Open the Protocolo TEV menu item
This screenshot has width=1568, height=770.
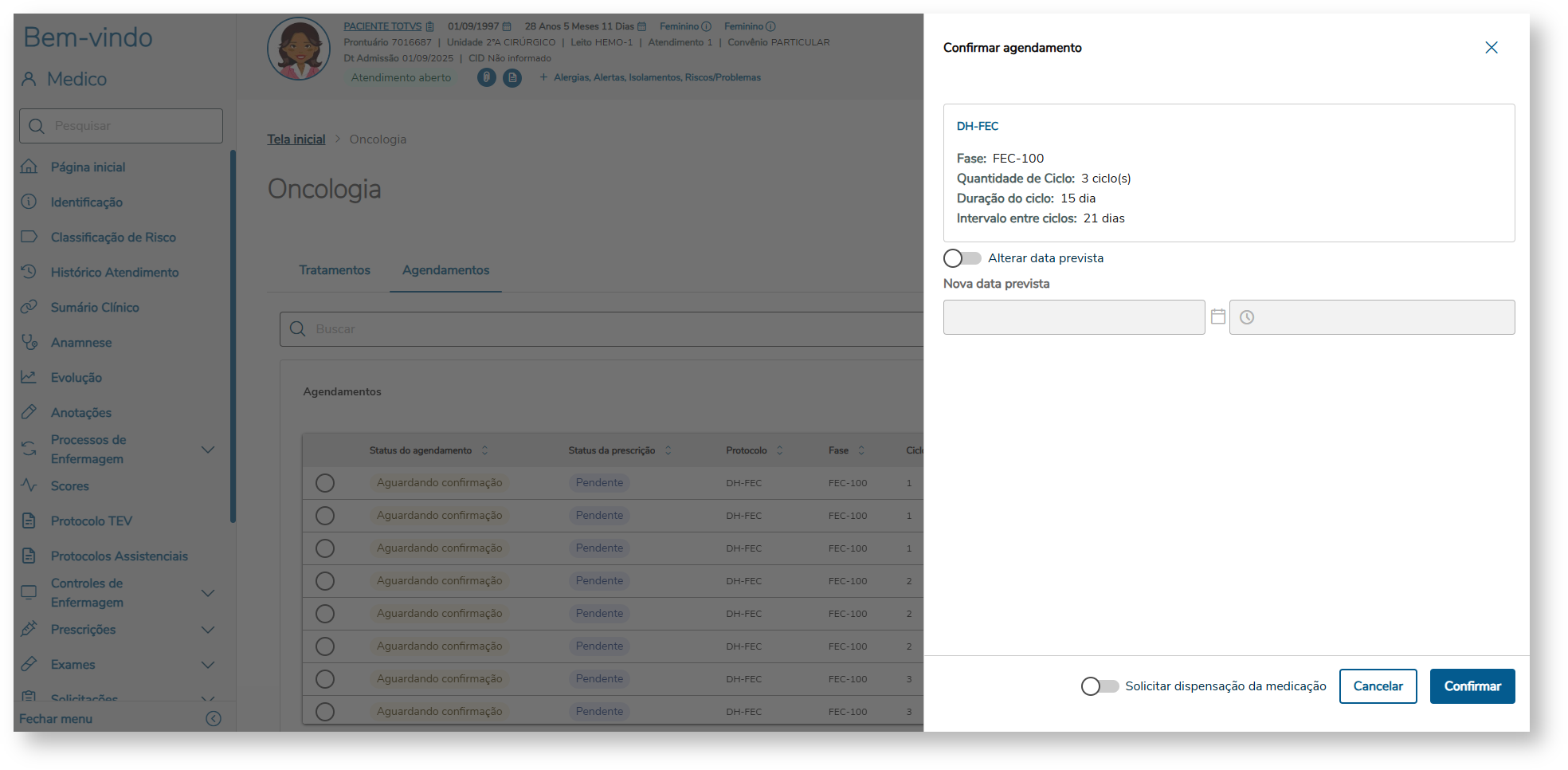[x=91, y=521]
